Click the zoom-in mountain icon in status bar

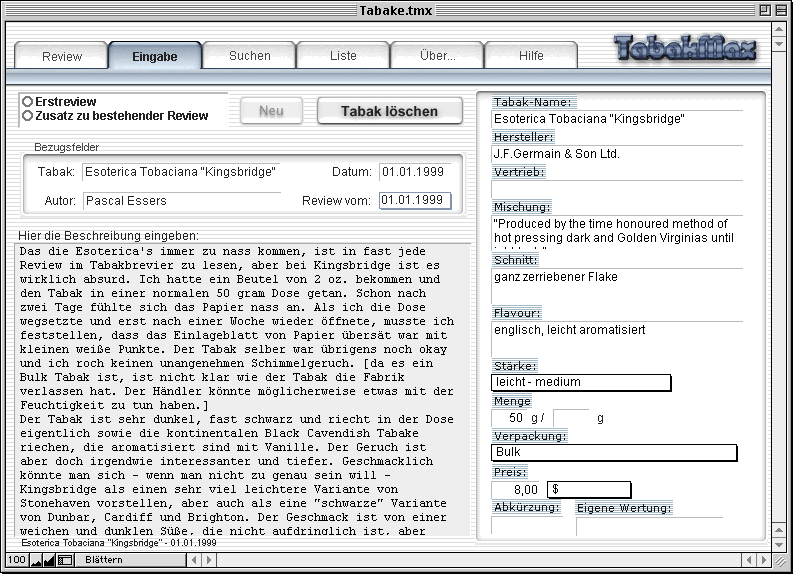click(50, 560)
